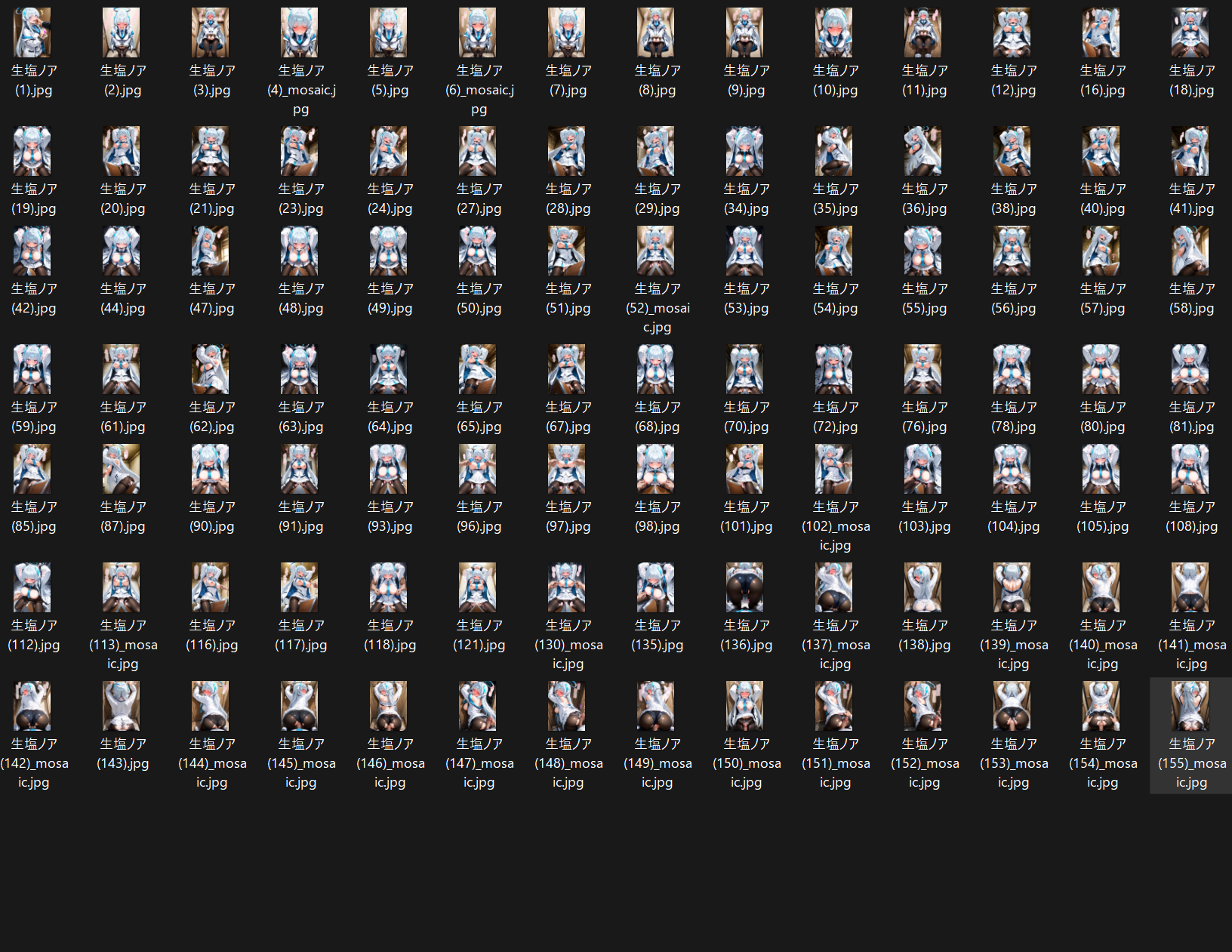Click file name "生塩ノア (121).jpg"
The width and height of the screenshot is (1232, 952).
point(479,635)
